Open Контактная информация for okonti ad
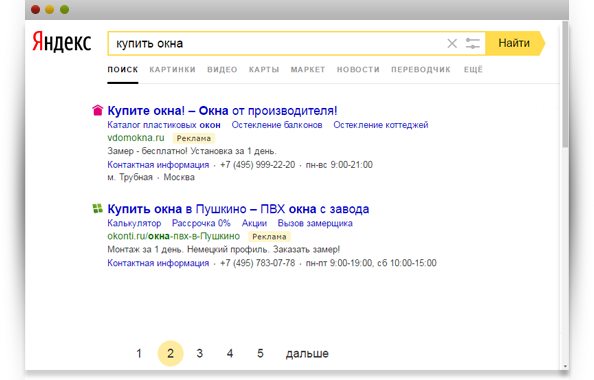 click(x=158, y=263)
